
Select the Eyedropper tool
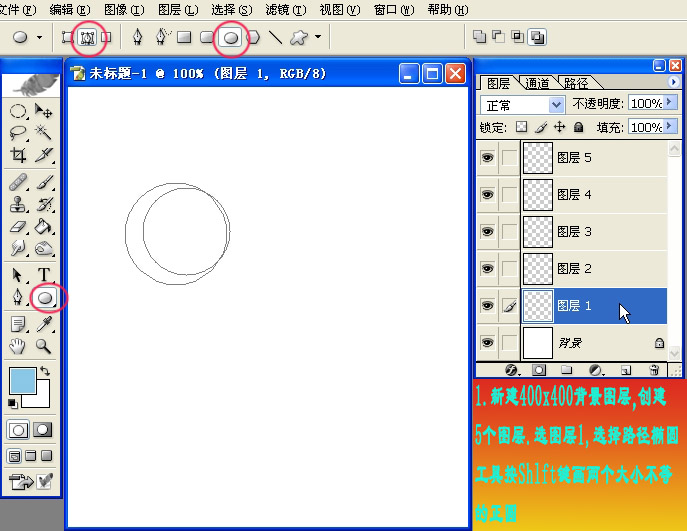coord(43,325)
